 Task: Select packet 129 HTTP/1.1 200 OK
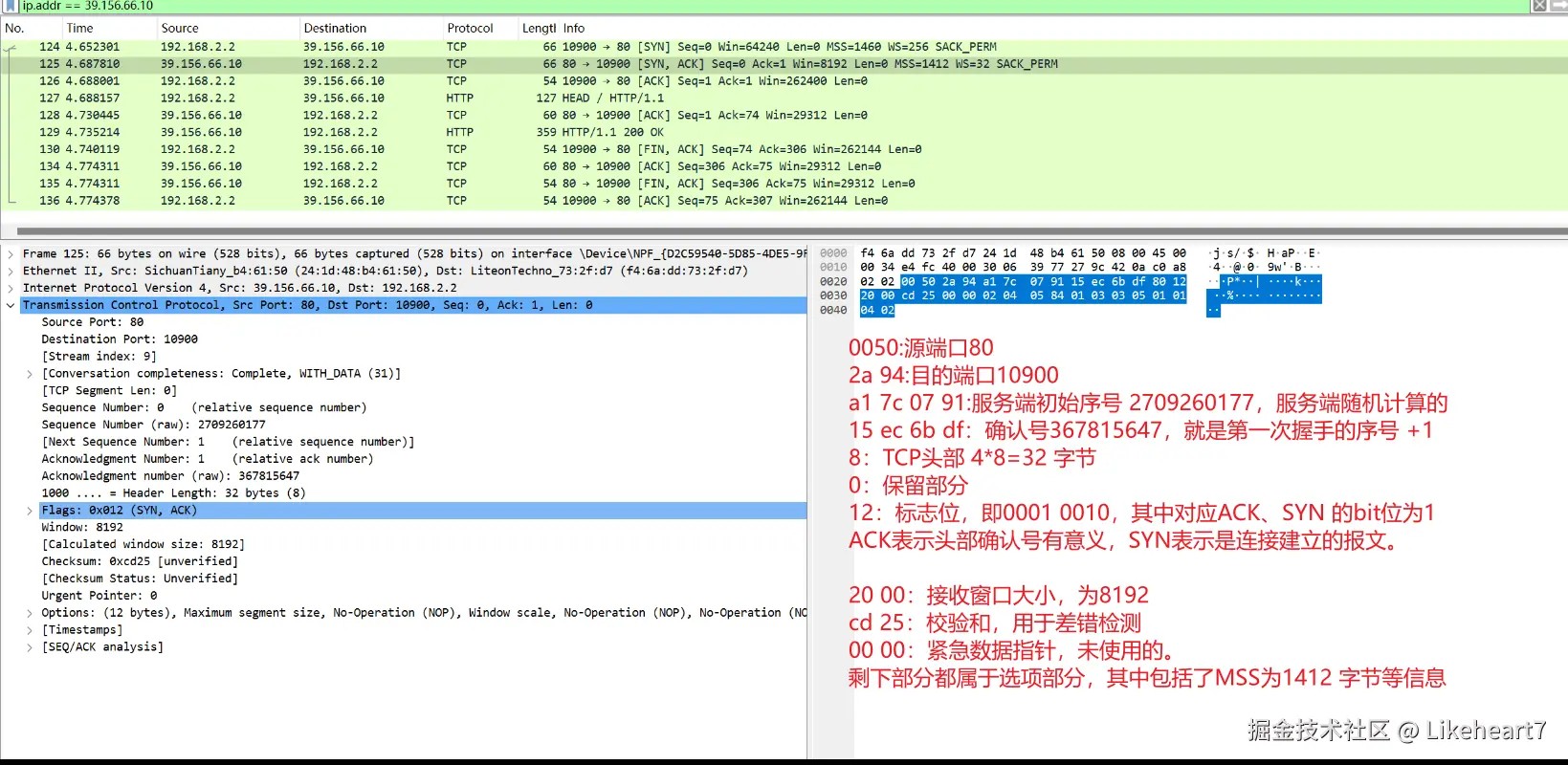coord(784,132)
